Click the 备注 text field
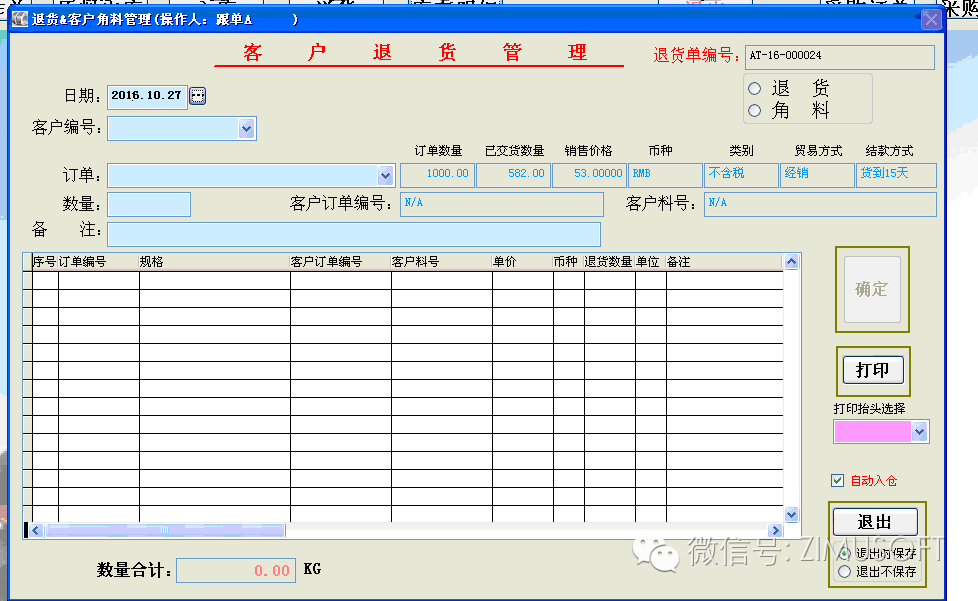978x601 pixels. pos(353,234)
